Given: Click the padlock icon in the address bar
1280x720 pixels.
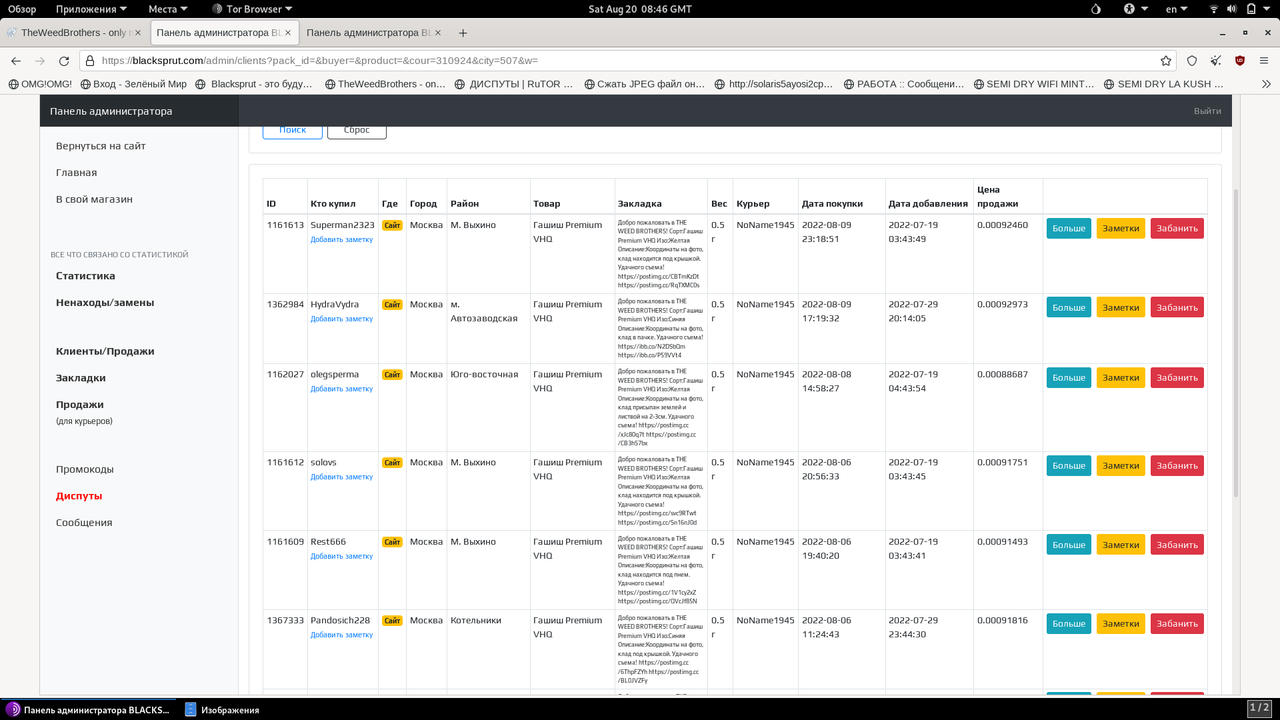Looking at the screenshot, I should (91, 60).
